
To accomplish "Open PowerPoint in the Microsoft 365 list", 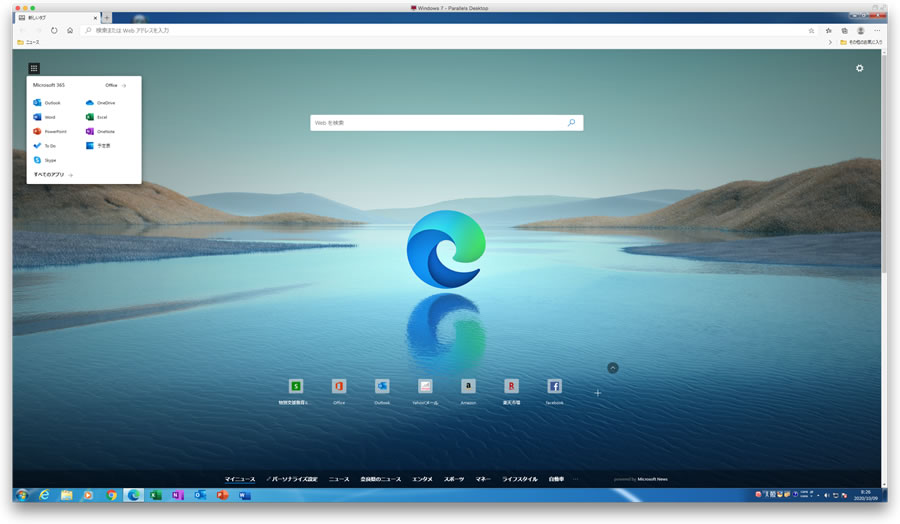I will coord(50,131).
